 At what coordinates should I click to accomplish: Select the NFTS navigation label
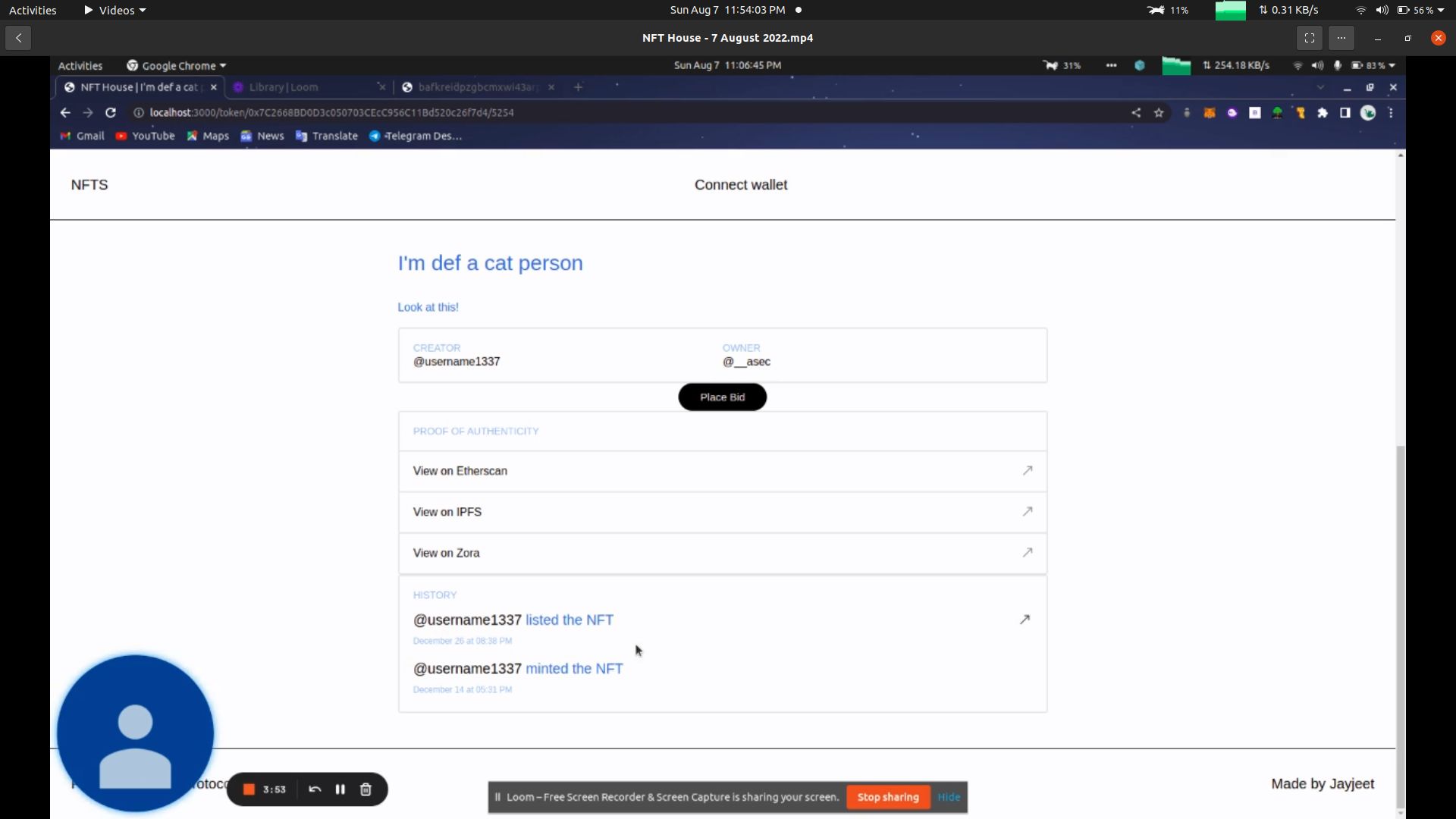point(89,184)
